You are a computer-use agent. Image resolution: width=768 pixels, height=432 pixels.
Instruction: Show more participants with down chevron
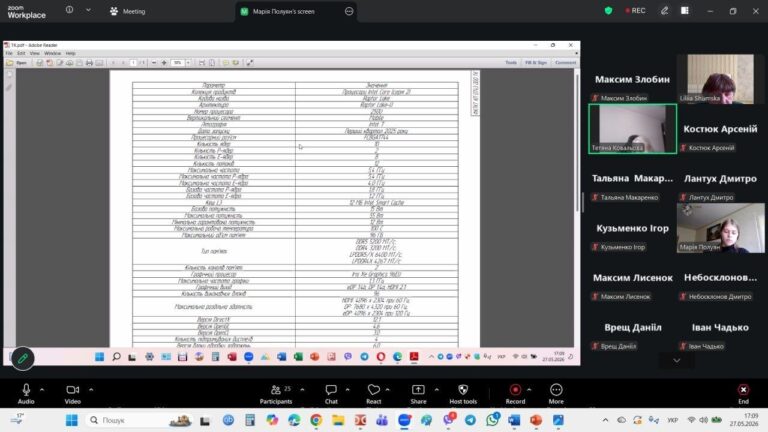click(x=676, y=360)
